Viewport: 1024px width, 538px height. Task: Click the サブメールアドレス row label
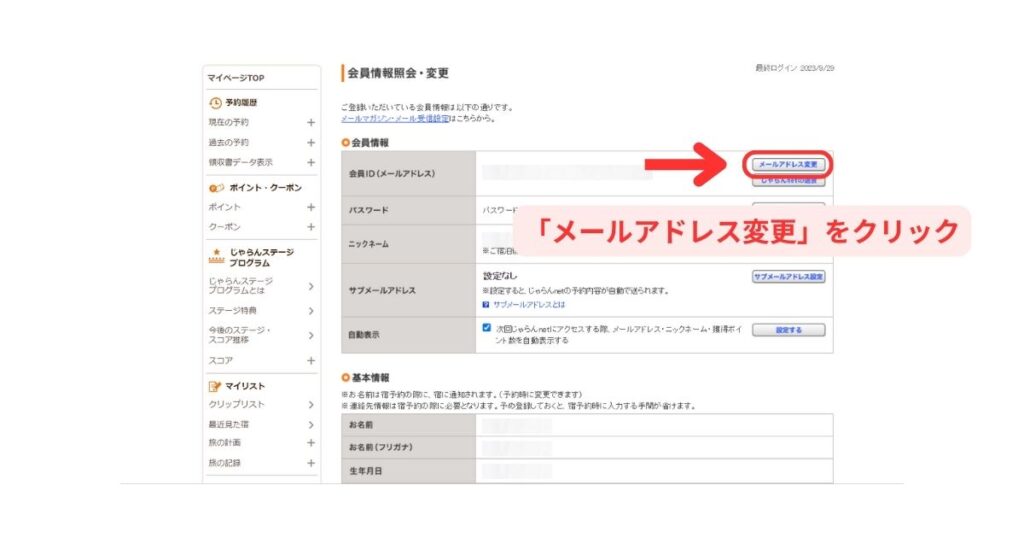[382, 291]
